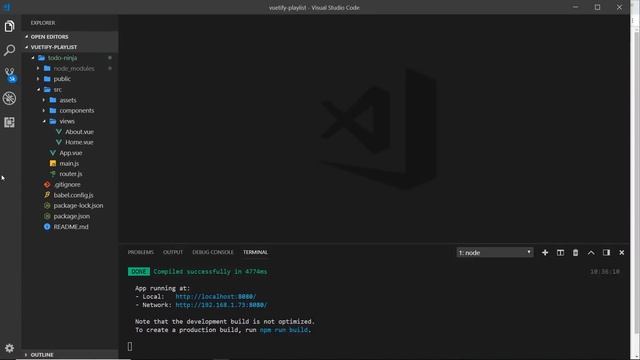Open App.vue file
This screenshot has height=360, width=640.
point(71,153)
